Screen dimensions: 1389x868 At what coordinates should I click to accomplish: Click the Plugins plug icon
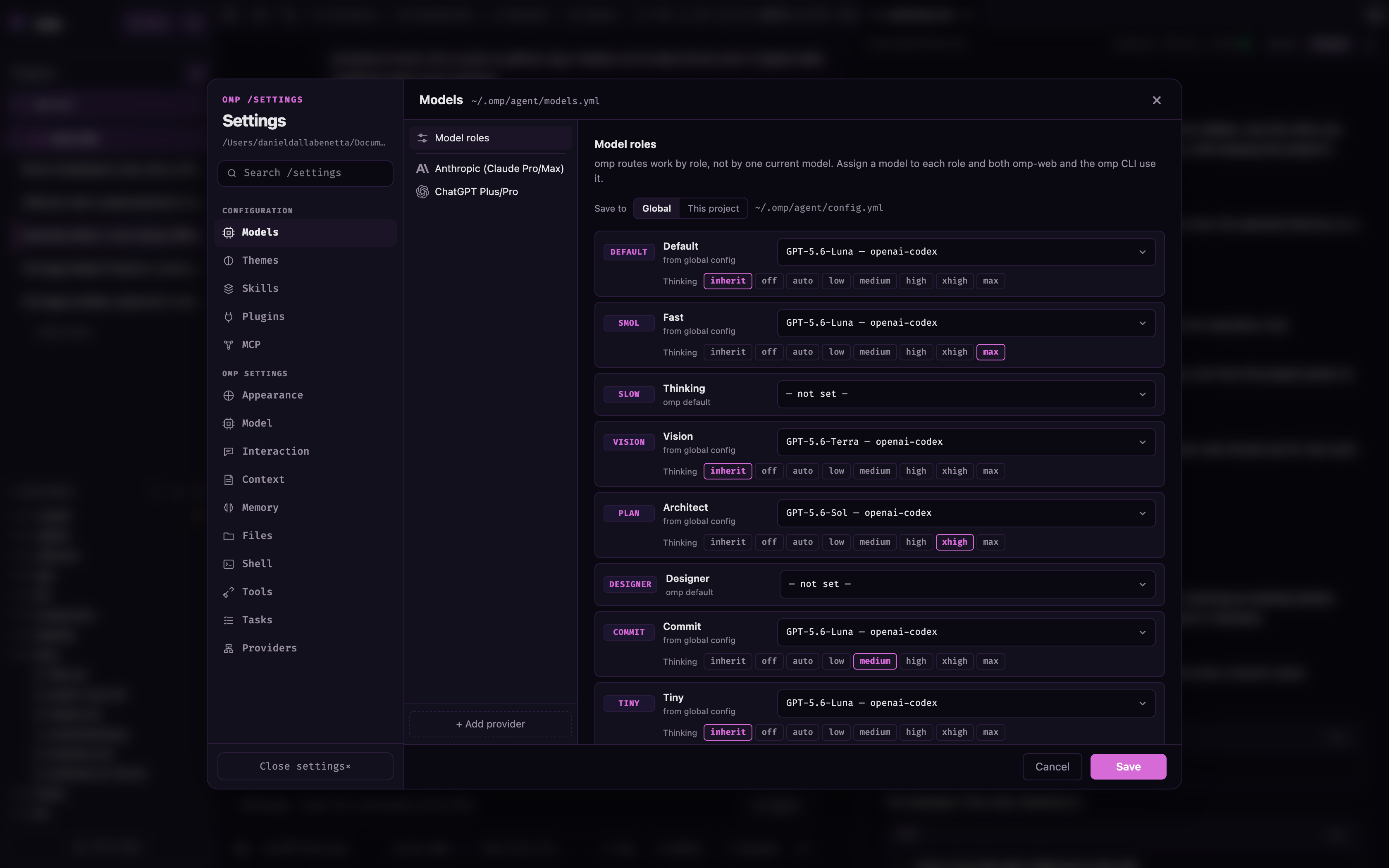[x=229, y=317]
